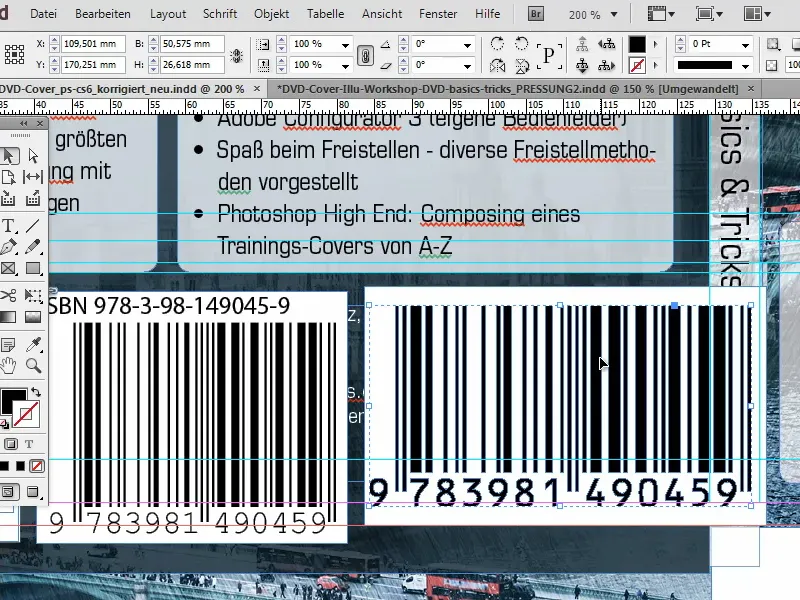
Task: Rotate the selection 90 degrees clockwise
Action: (x=496, y=42)
